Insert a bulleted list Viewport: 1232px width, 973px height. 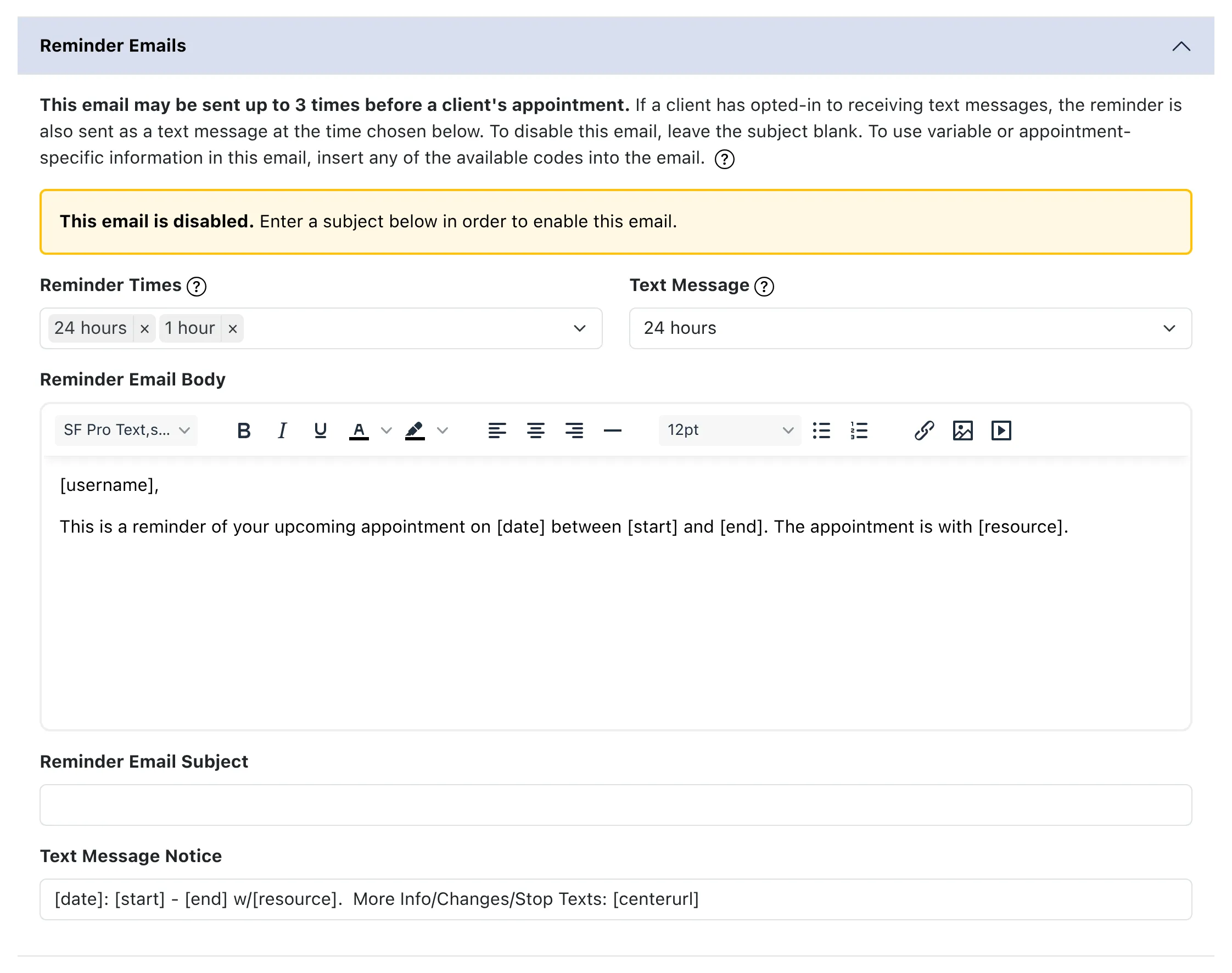(x=821, y=430)
